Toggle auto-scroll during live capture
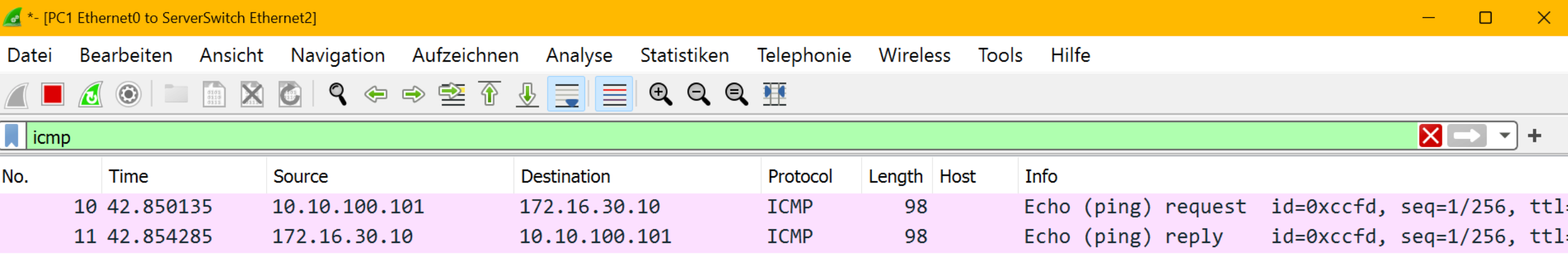Image resolution: width=1568 pixels, height=270 pixels. [566, 94]
